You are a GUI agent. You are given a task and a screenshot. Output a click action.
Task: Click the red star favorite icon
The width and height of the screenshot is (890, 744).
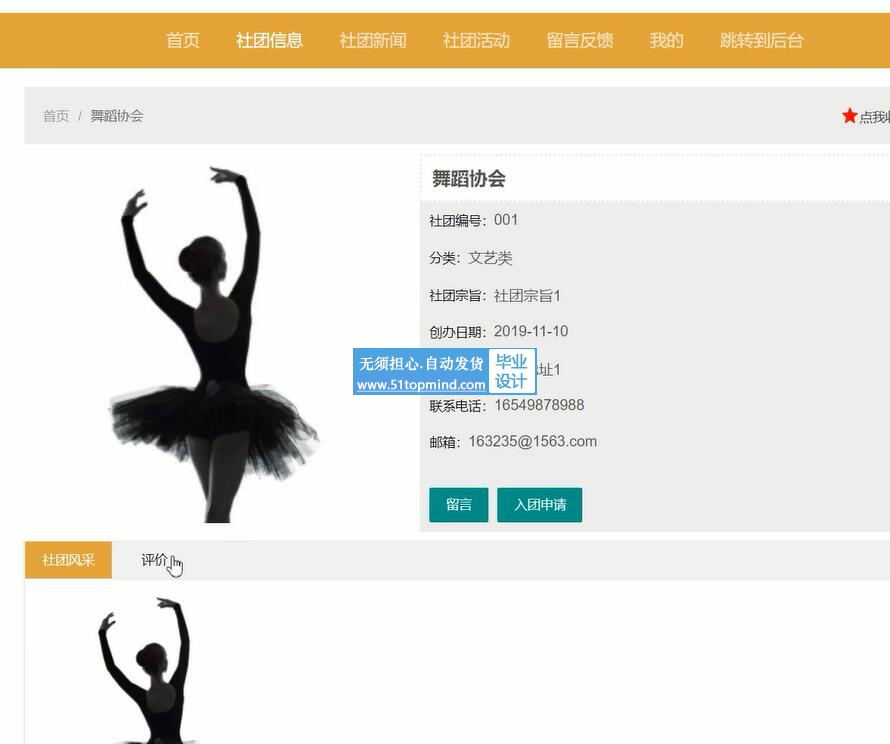[x=849, y=116]
